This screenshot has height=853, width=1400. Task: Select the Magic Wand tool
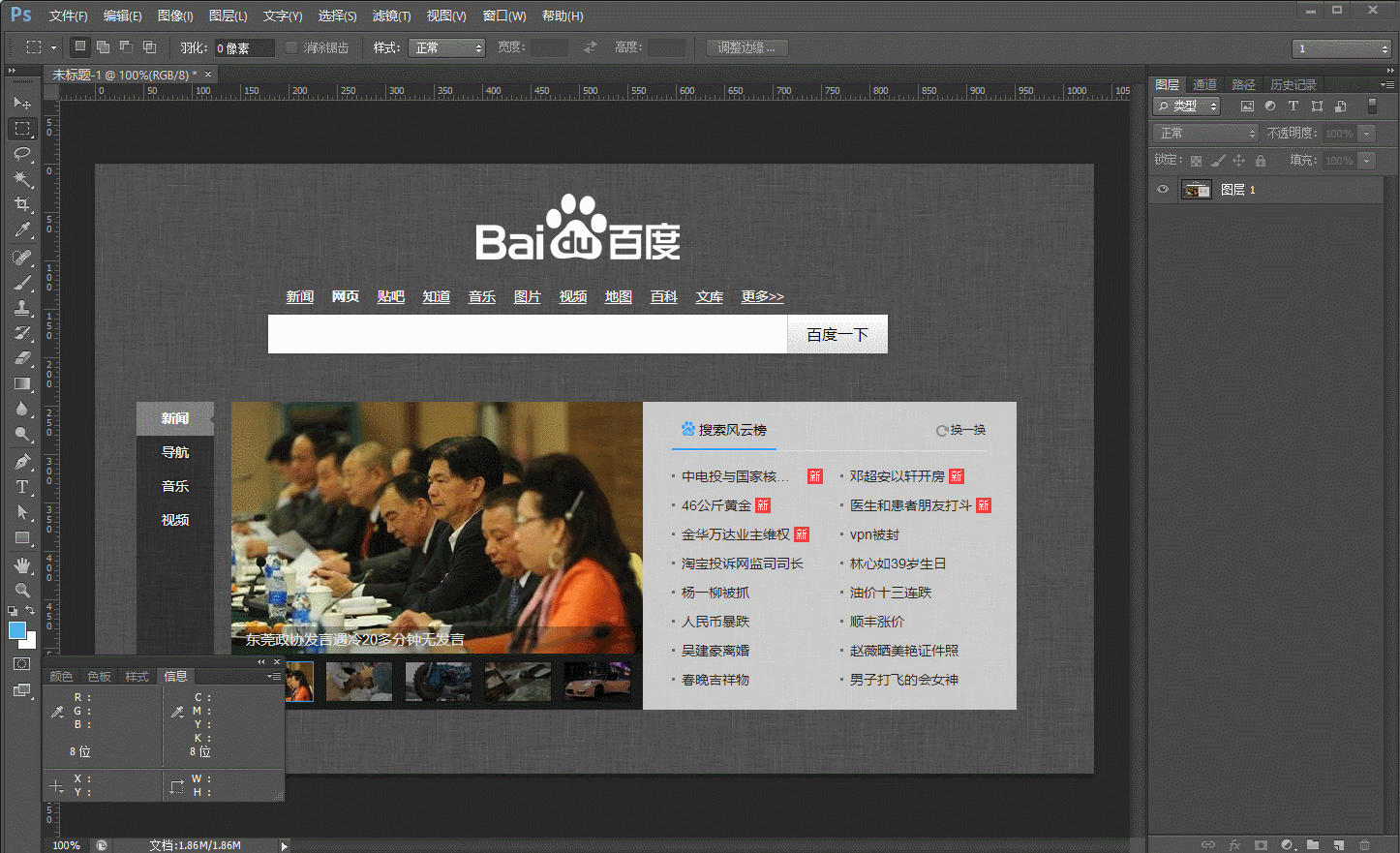[22, 178]
